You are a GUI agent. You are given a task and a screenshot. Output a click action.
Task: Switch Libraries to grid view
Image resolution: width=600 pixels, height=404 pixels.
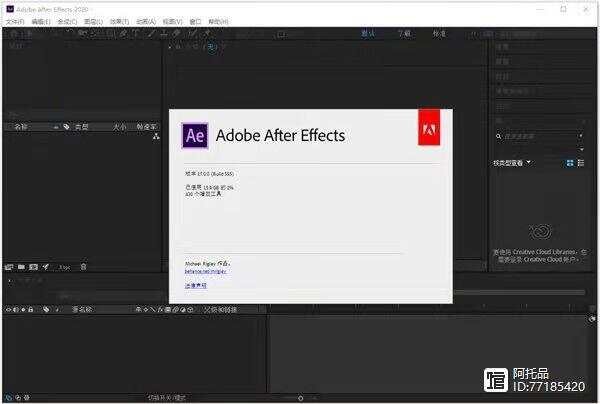point(570,163)
